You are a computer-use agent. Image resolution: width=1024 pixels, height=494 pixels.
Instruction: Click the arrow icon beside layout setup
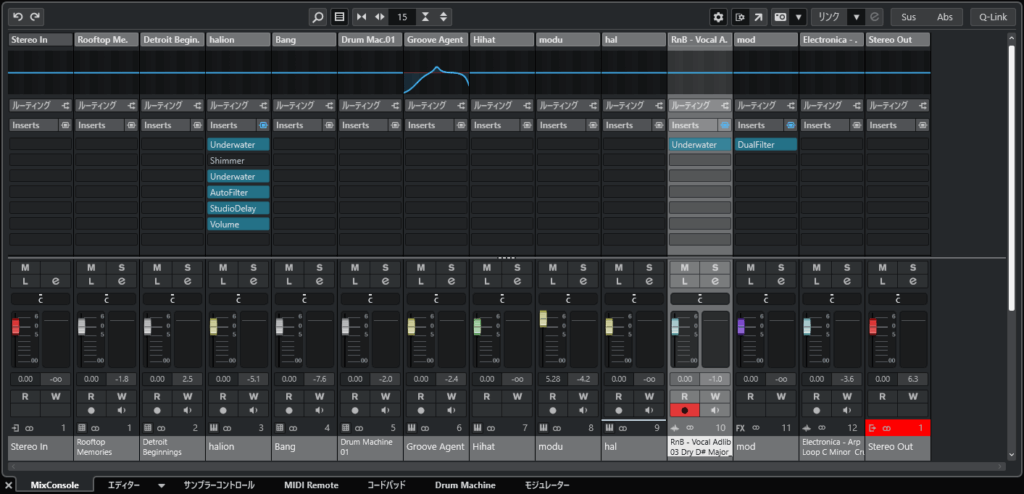[x=758, y=17]
